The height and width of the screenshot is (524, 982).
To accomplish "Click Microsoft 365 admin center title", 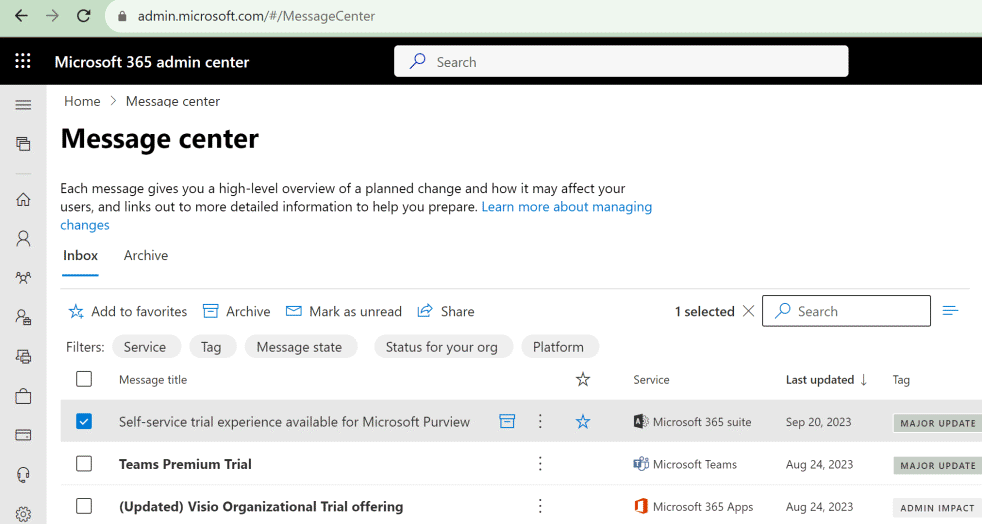I will pyautogui.click(x=152, y=62).
